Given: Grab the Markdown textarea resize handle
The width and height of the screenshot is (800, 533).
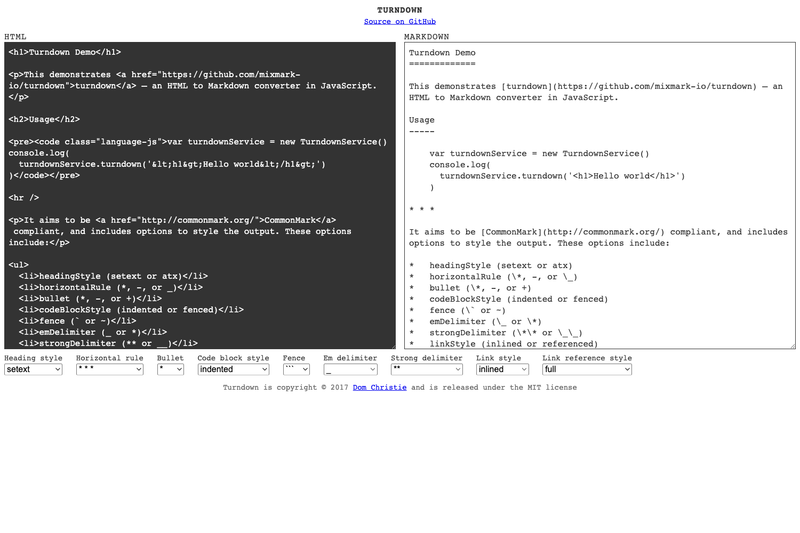Looking at the screenshot, I should 792,346.
